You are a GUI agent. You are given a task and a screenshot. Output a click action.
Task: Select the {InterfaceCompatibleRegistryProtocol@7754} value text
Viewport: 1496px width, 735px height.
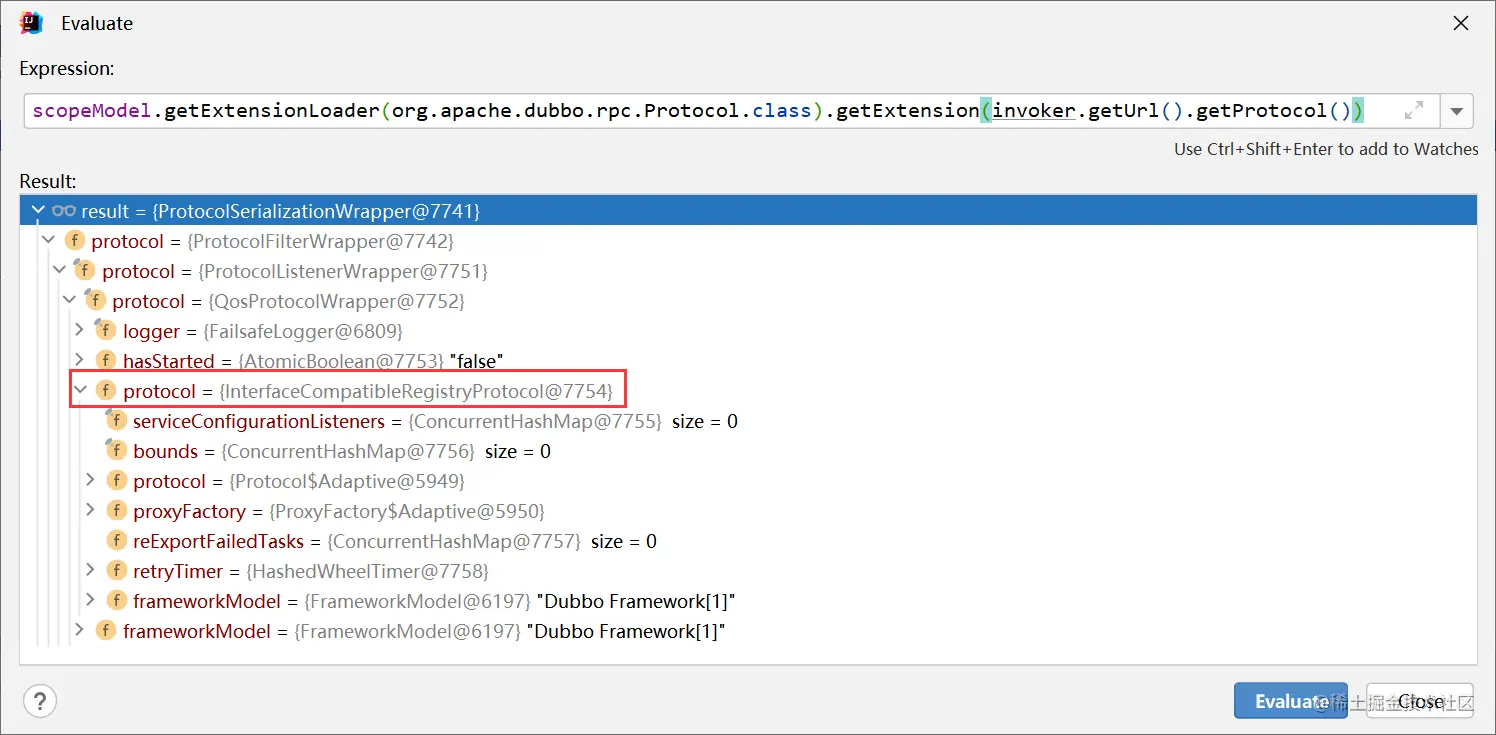click(x=416, y=391)
